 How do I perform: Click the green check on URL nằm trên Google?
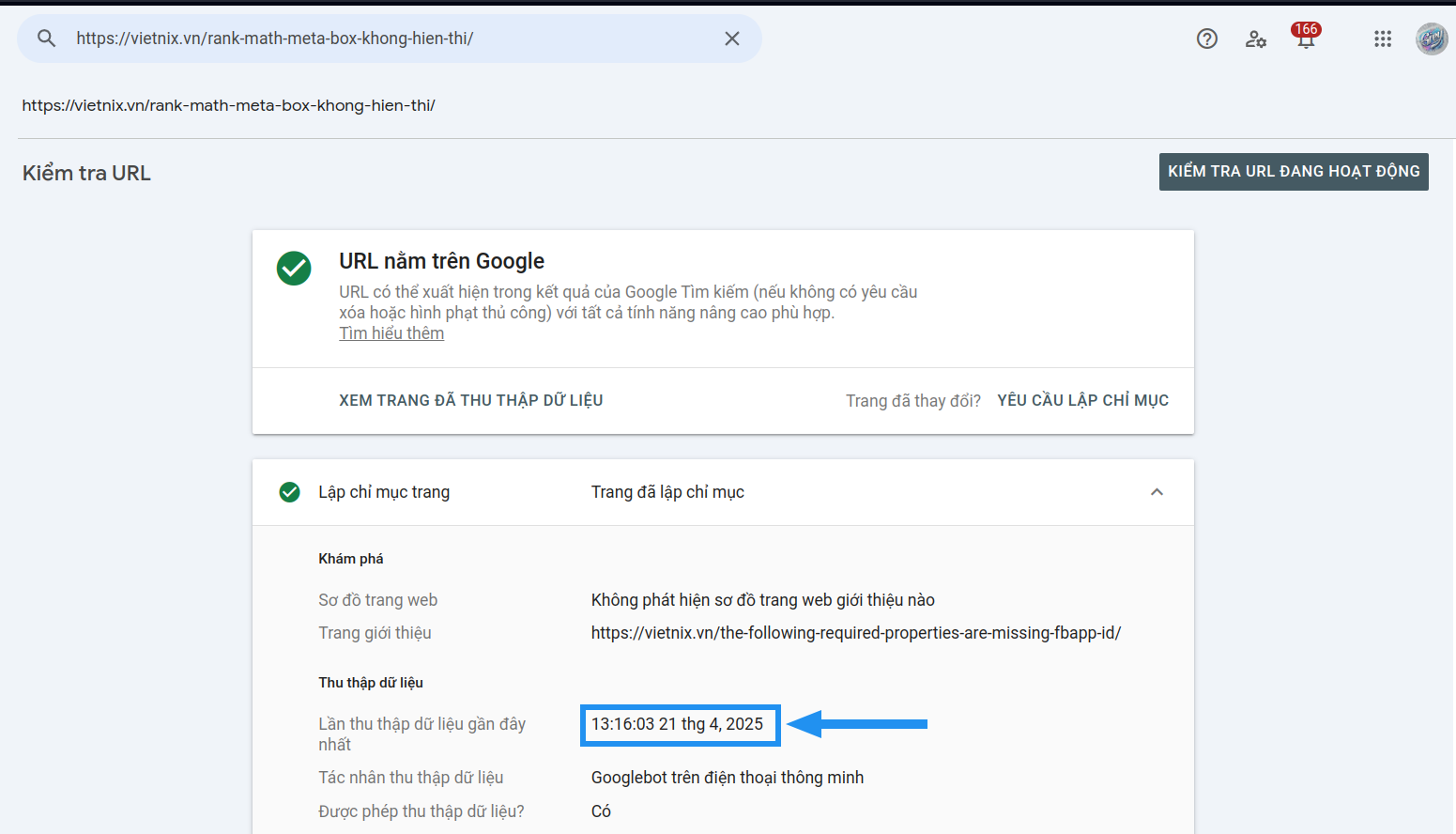[x=294, y=269]
